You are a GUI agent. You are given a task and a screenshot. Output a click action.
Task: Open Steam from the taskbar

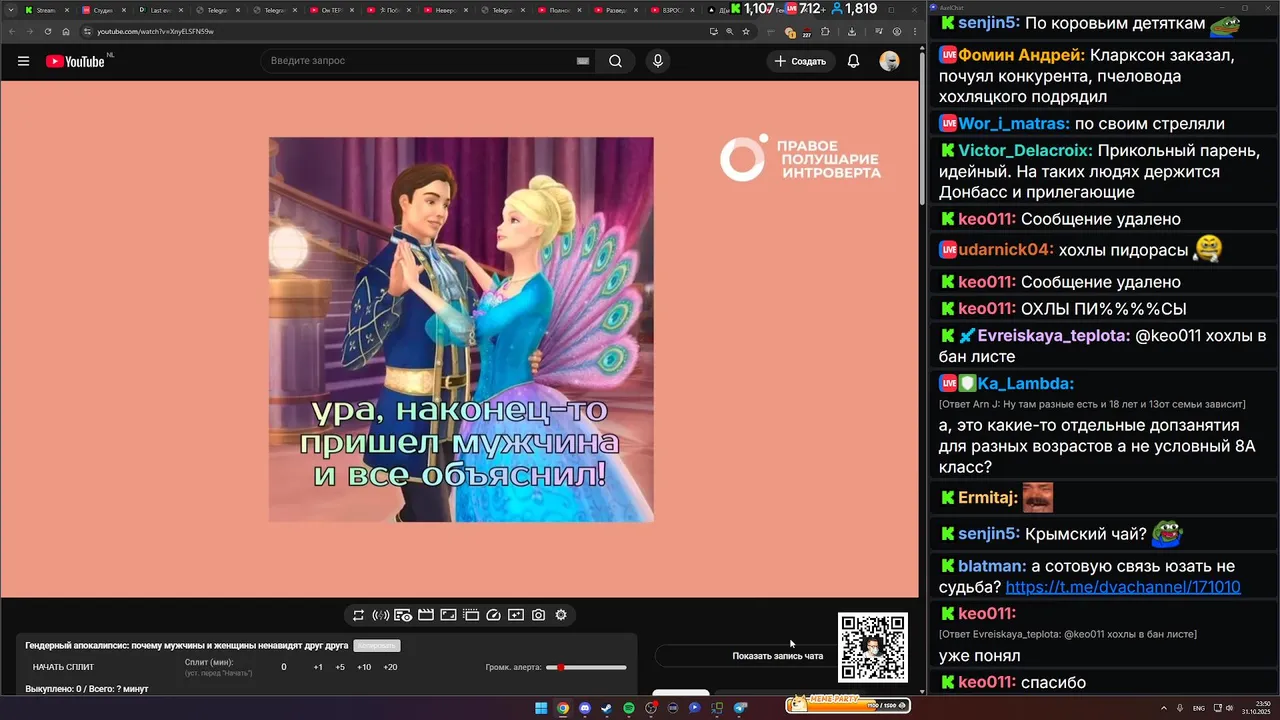tap(606, 708)
